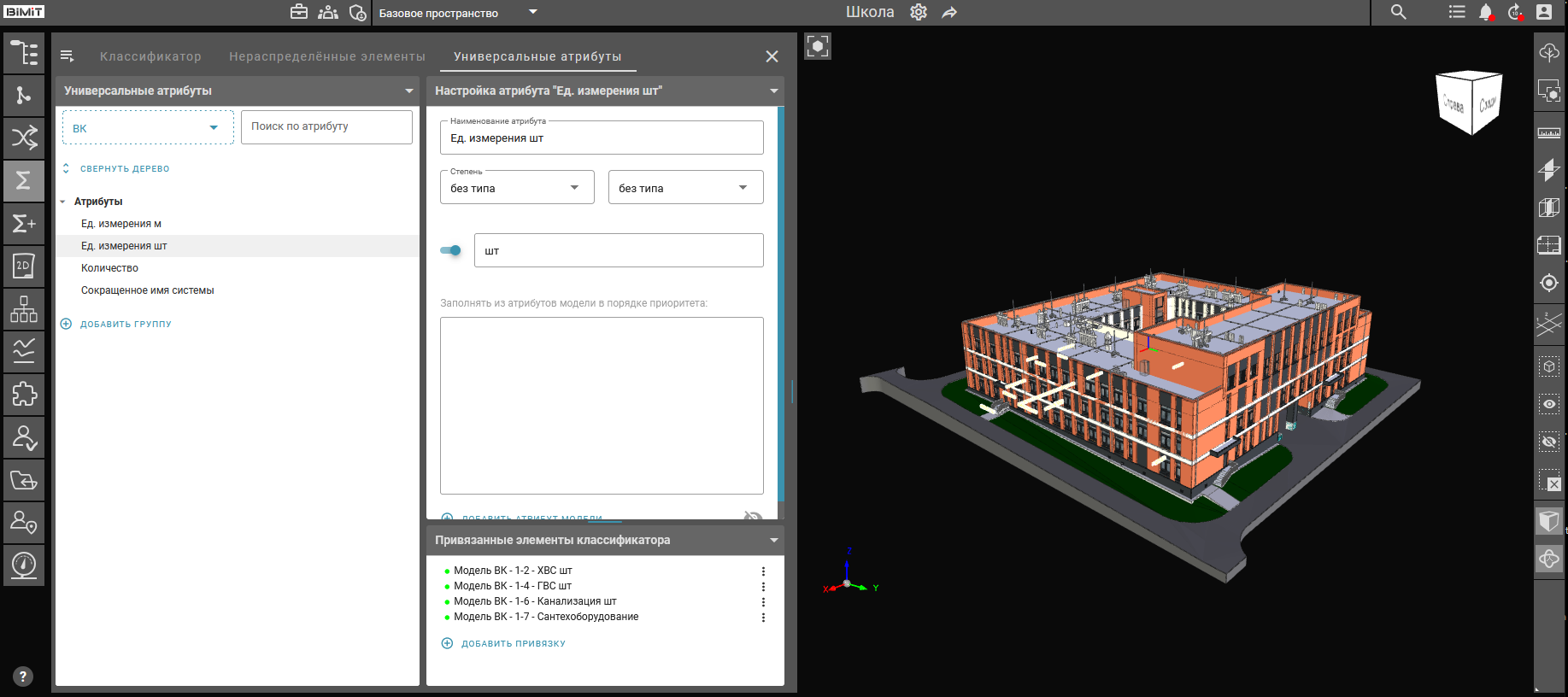Collapse the Универсальные атрибуты panel header

click(x=409, y=91)
